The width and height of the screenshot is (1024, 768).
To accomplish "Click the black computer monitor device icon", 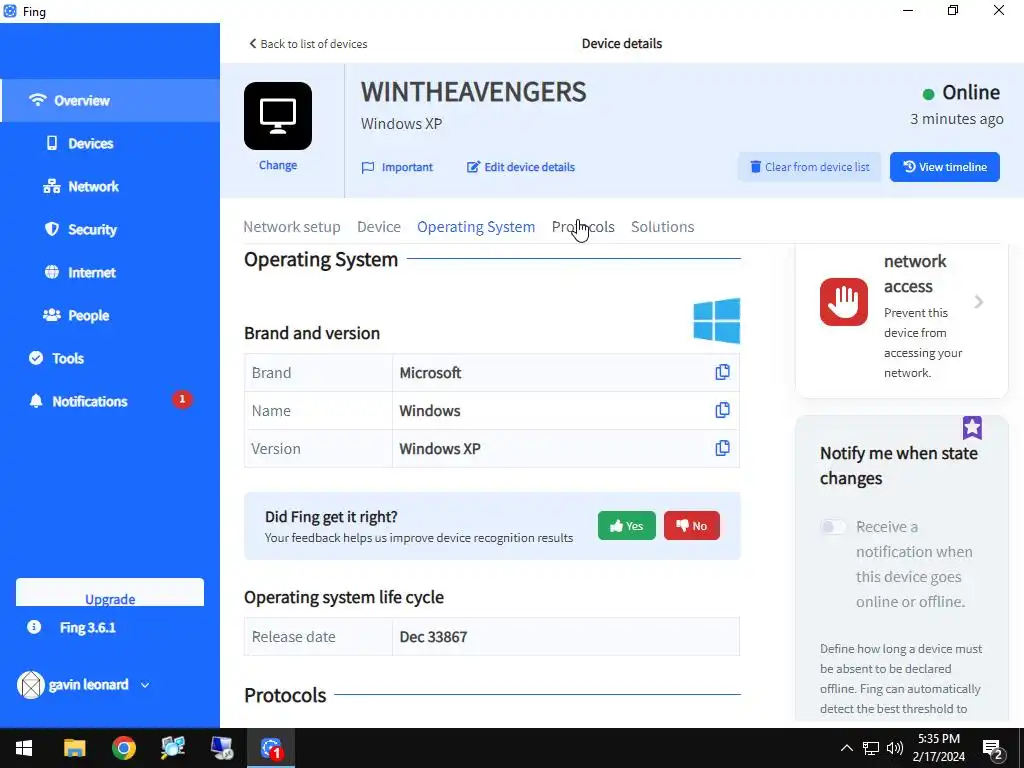I will (278, 116).
